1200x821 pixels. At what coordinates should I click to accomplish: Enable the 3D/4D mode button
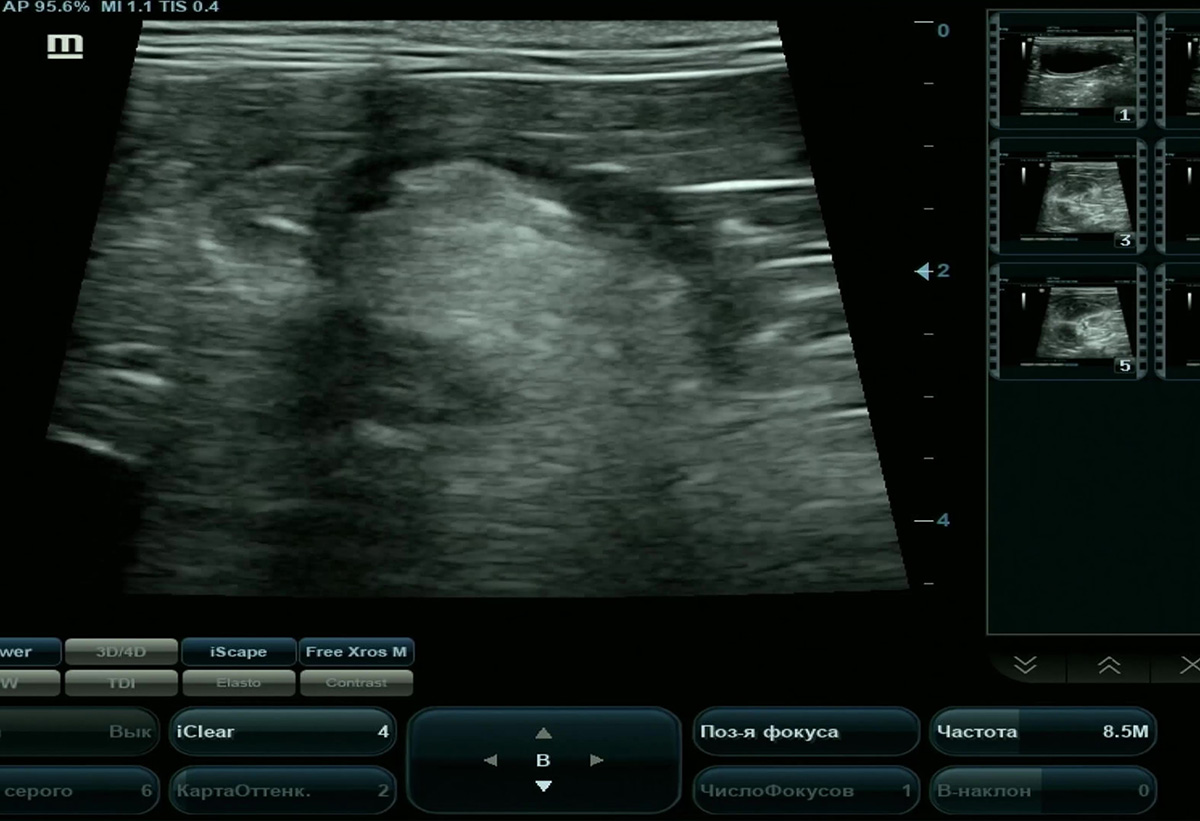[121, 652]
